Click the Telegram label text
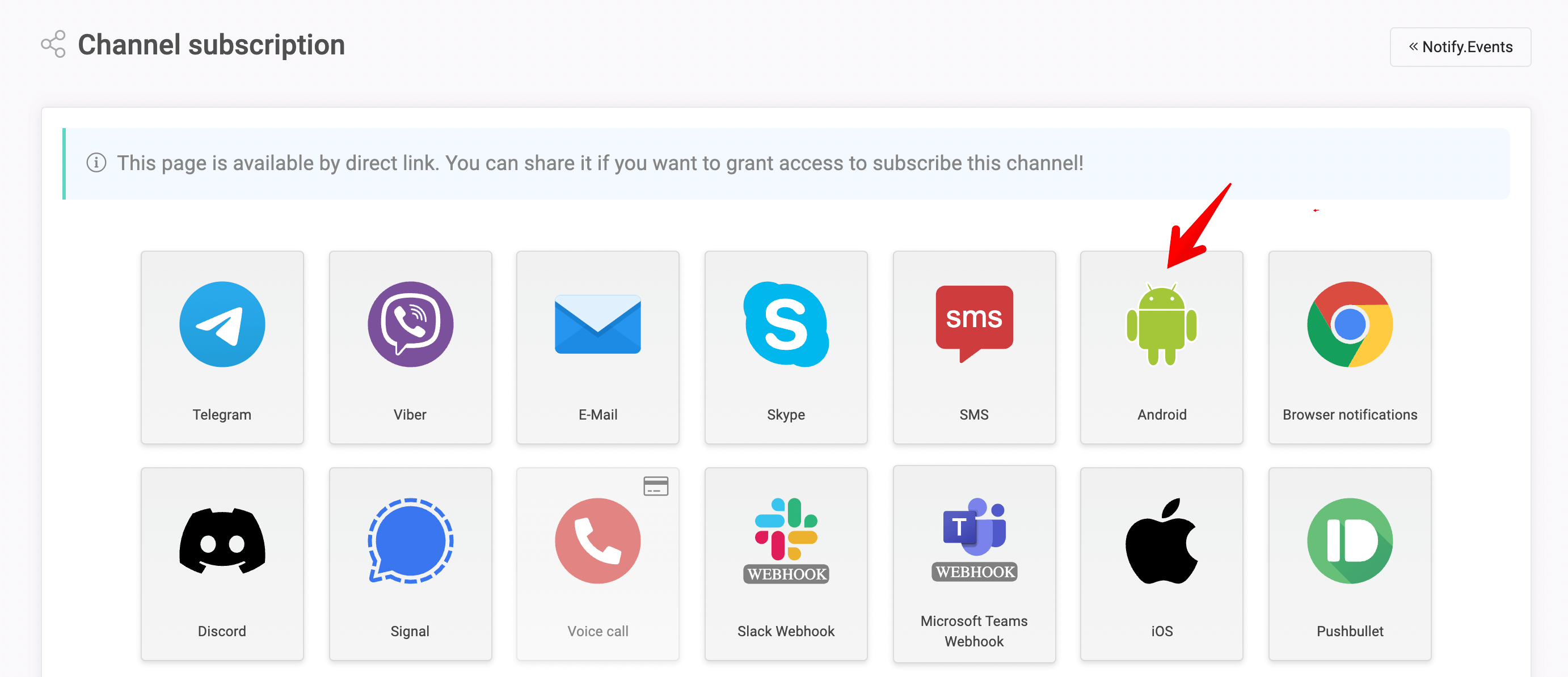The image size is (1568, 677). (x=222, y=415)
